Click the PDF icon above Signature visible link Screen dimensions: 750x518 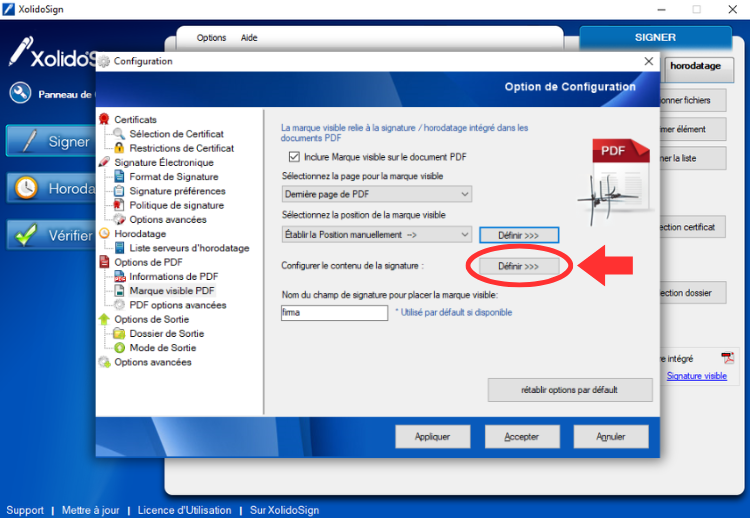coord(727,358)
